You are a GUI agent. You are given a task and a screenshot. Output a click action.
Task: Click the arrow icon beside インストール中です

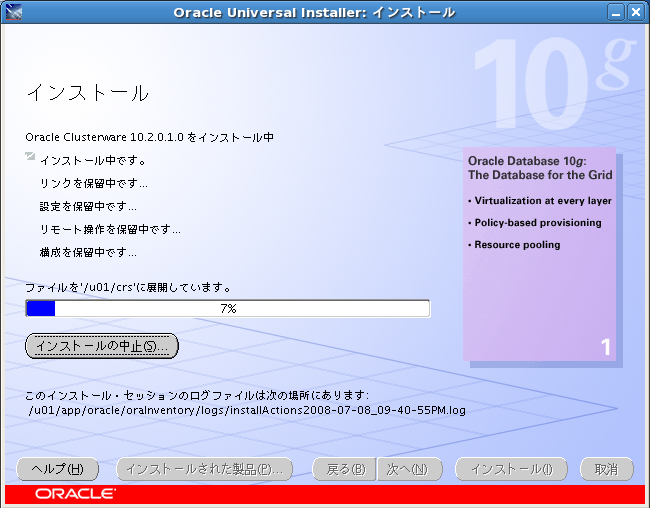pyautogui.click(x=30, y=156)
